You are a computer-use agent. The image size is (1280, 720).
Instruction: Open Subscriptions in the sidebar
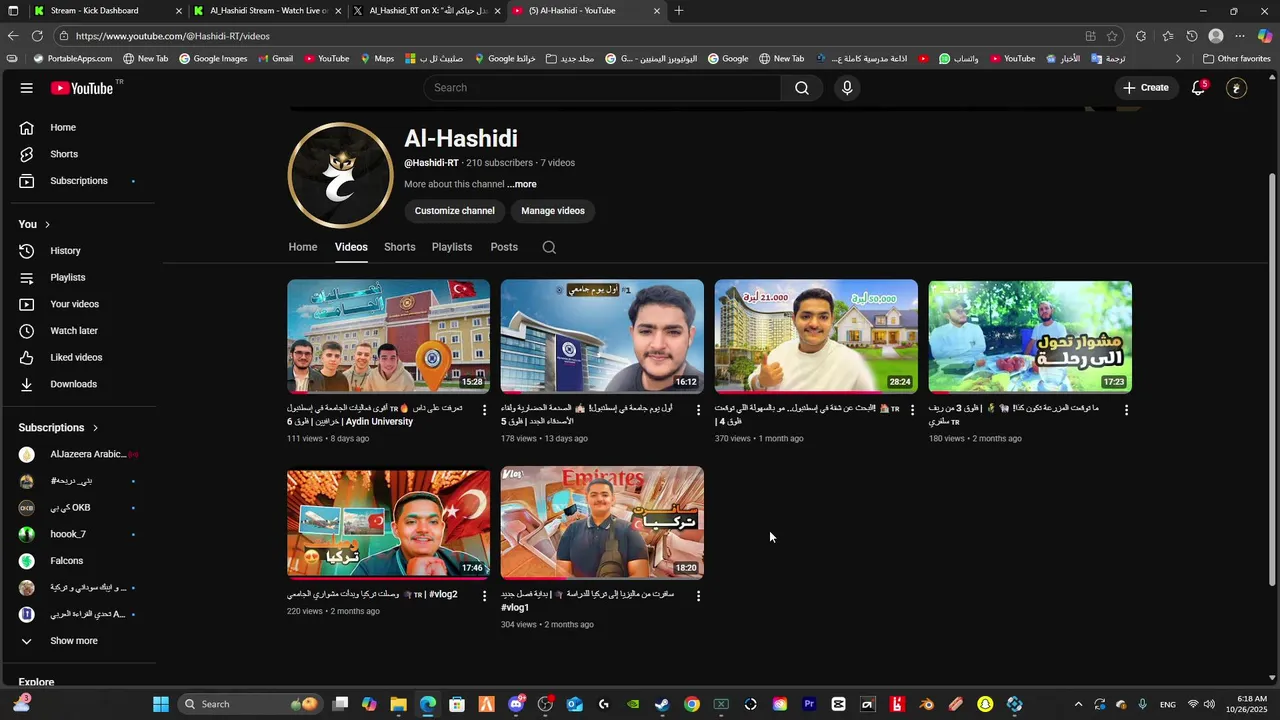point(79,181)
